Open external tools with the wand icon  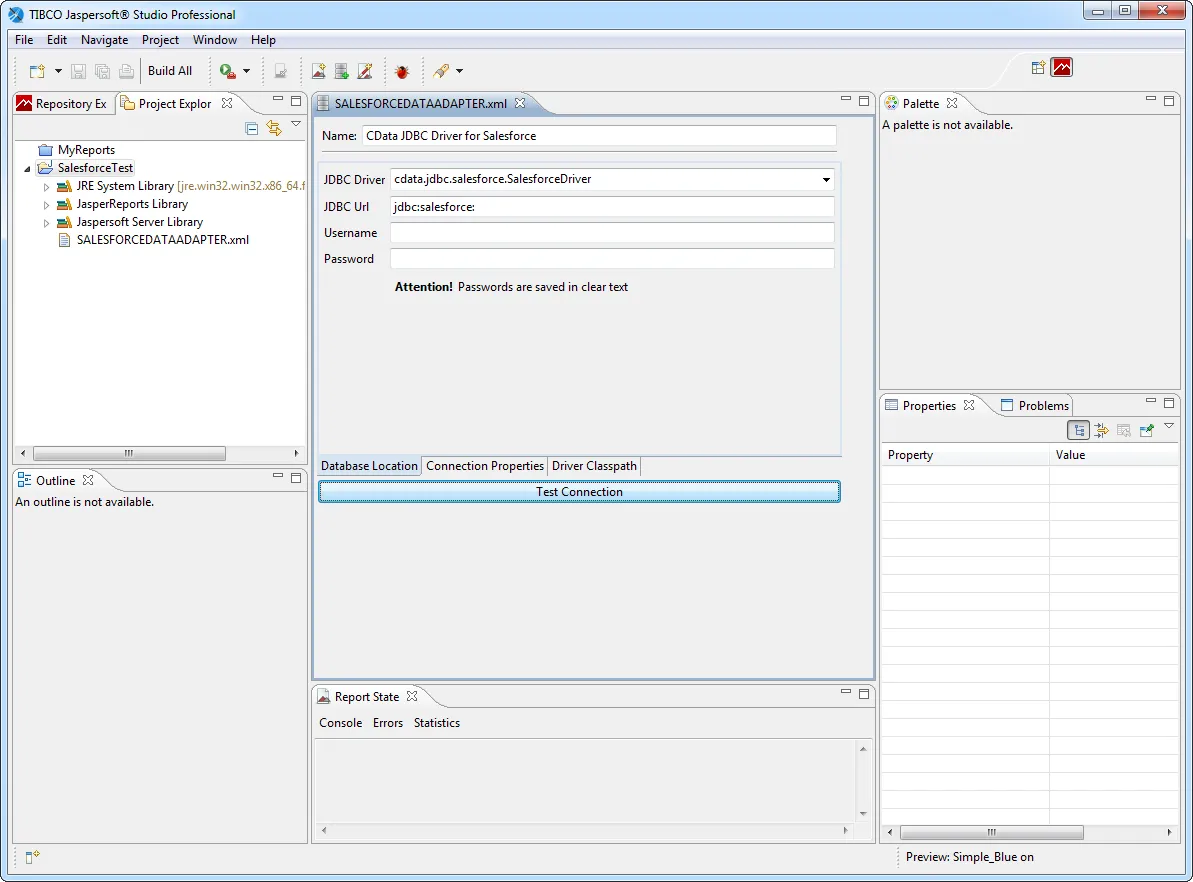click(x=441, y=71)
